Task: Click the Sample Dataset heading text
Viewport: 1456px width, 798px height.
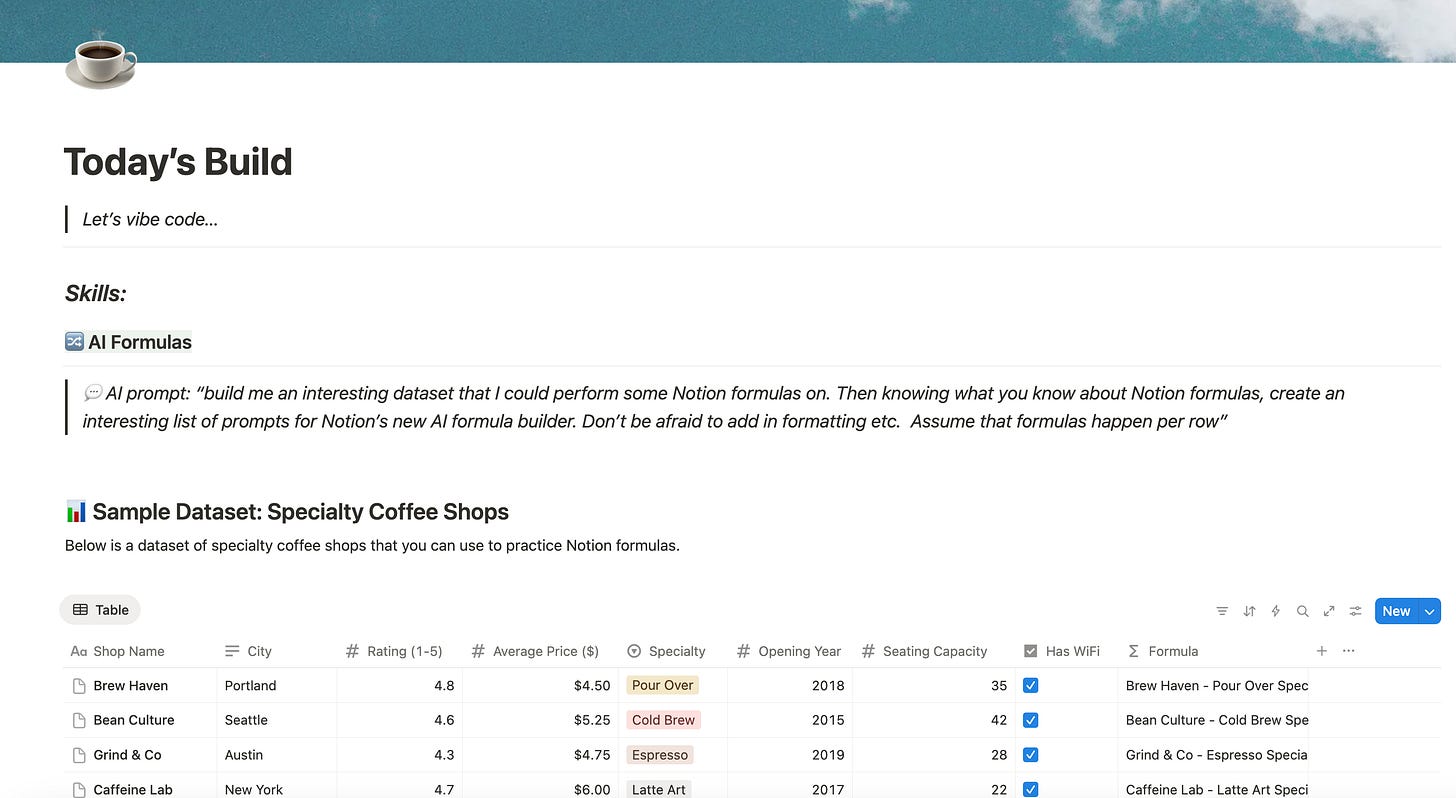Action: (301, 512)
